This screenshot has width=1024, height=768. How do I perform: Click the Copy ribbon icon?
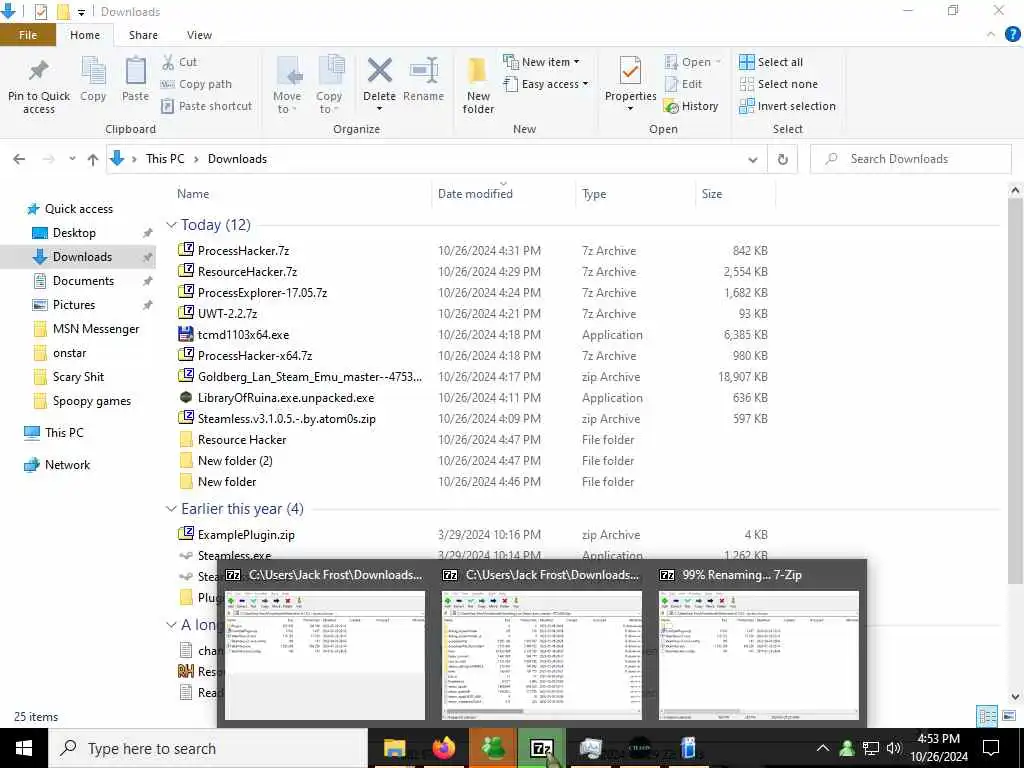coord(93,71)
